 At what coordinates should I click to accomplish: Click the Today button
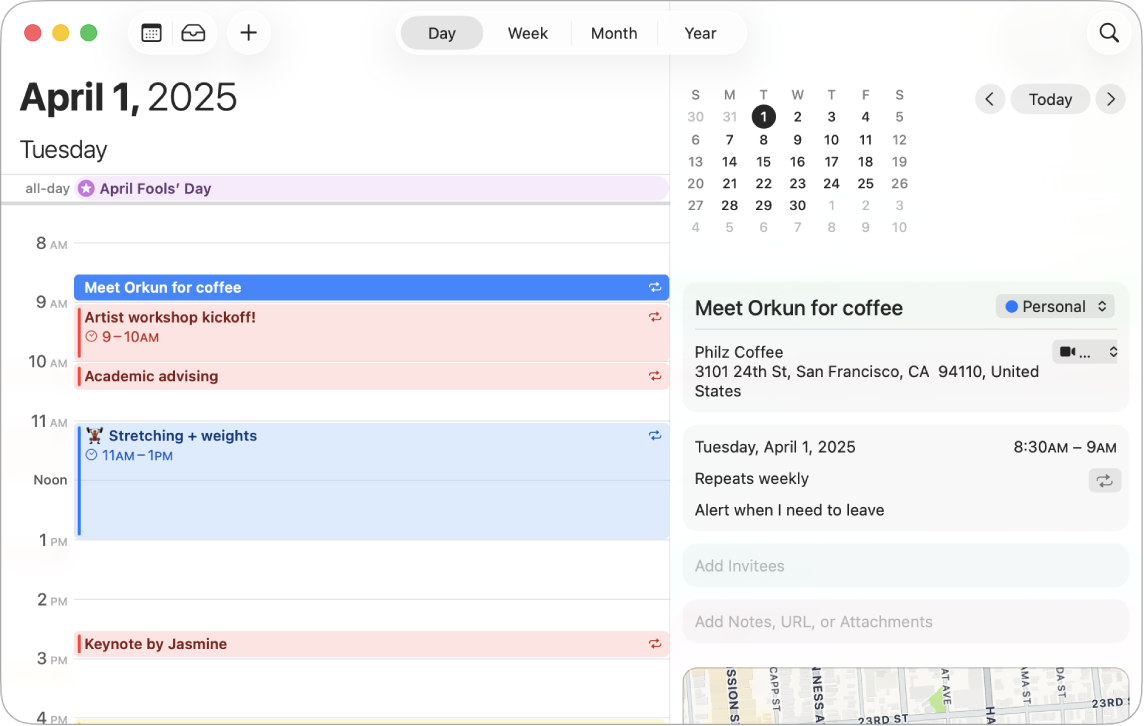[1050, 99]
